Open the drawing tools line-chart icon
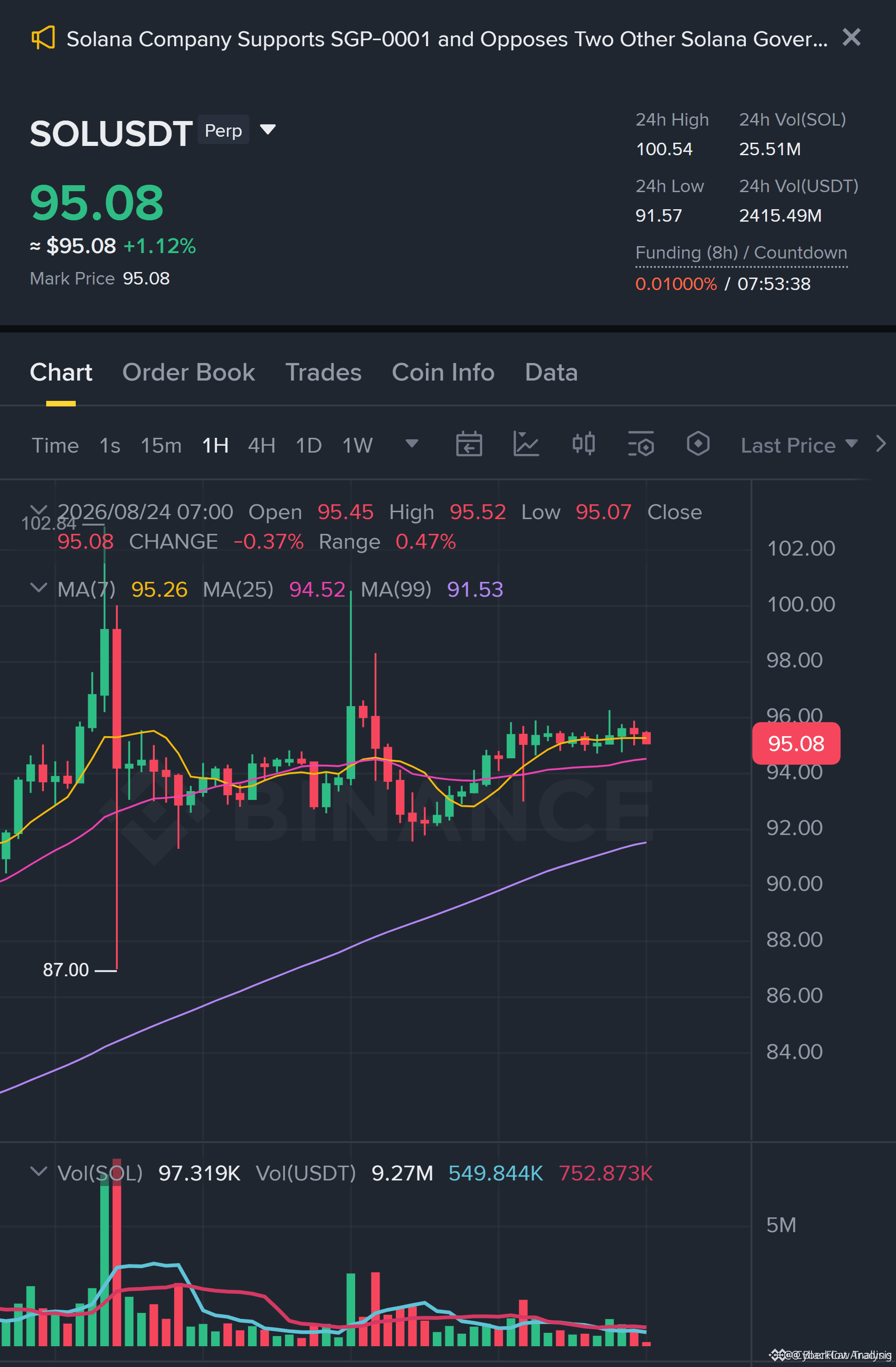896x1367 pixels. [x=526, y=444]
